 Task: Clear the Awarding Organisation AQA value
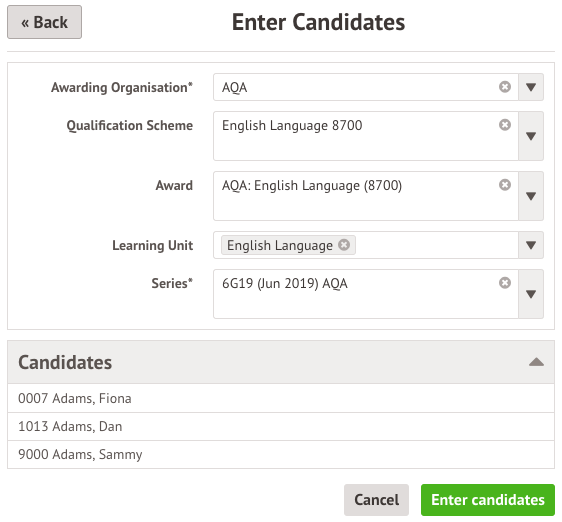click(x=505, y=87)
